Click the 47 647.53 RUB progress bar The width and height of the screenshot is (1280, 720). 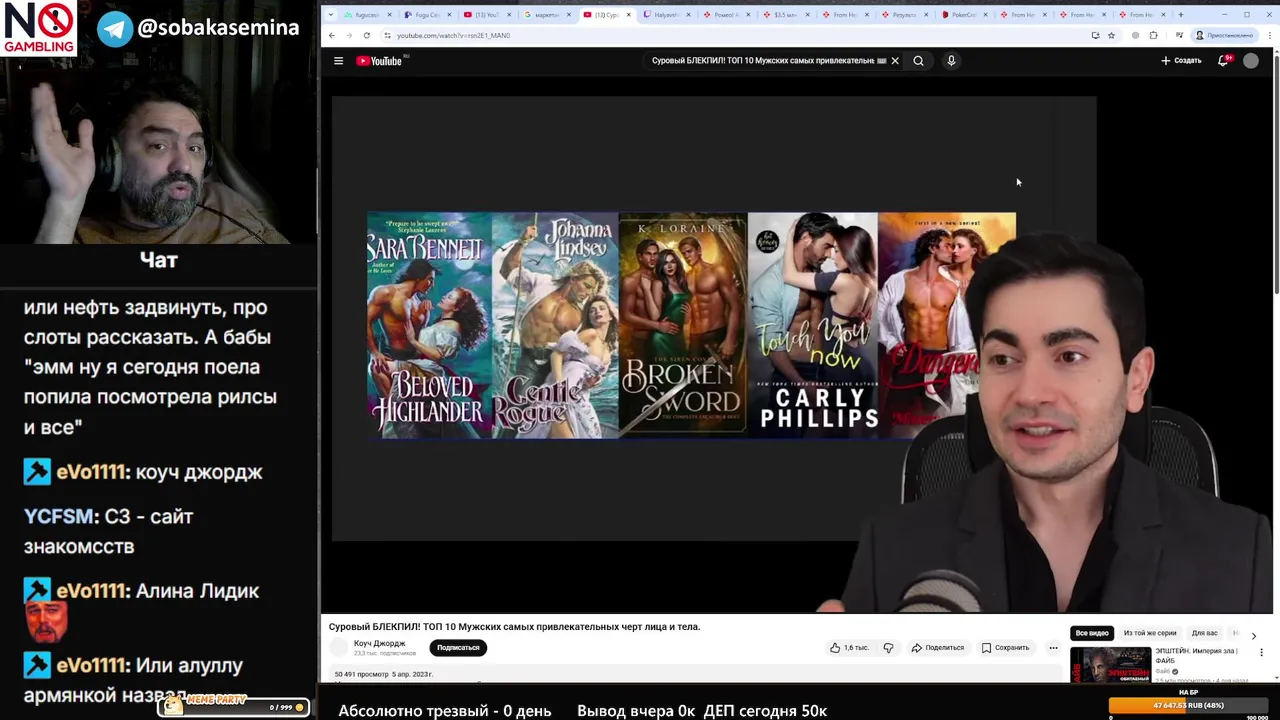point(1189,705)
